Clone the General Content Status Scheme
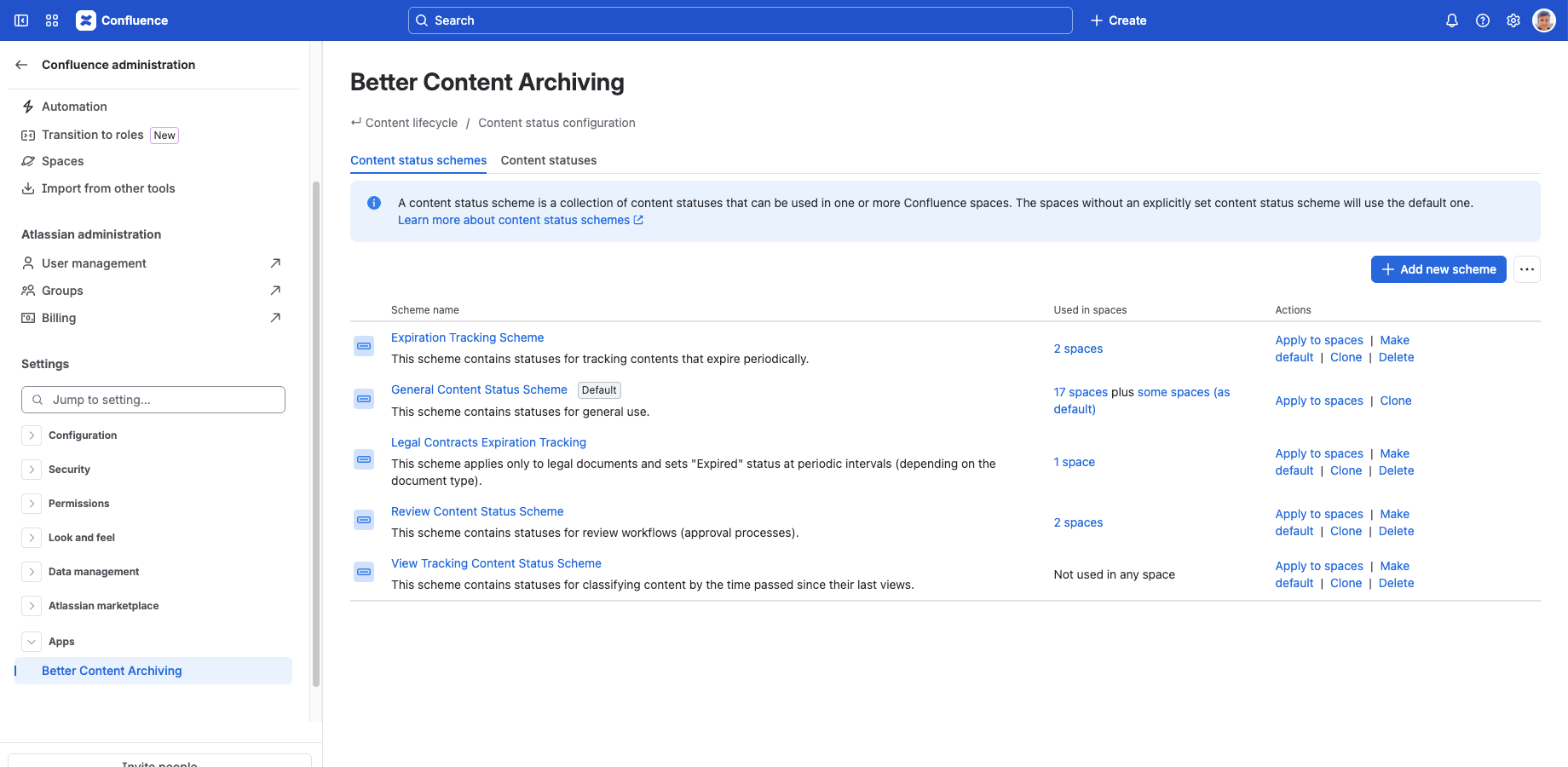Viewport: 1568px width, 767px height. coord(1396,401)
